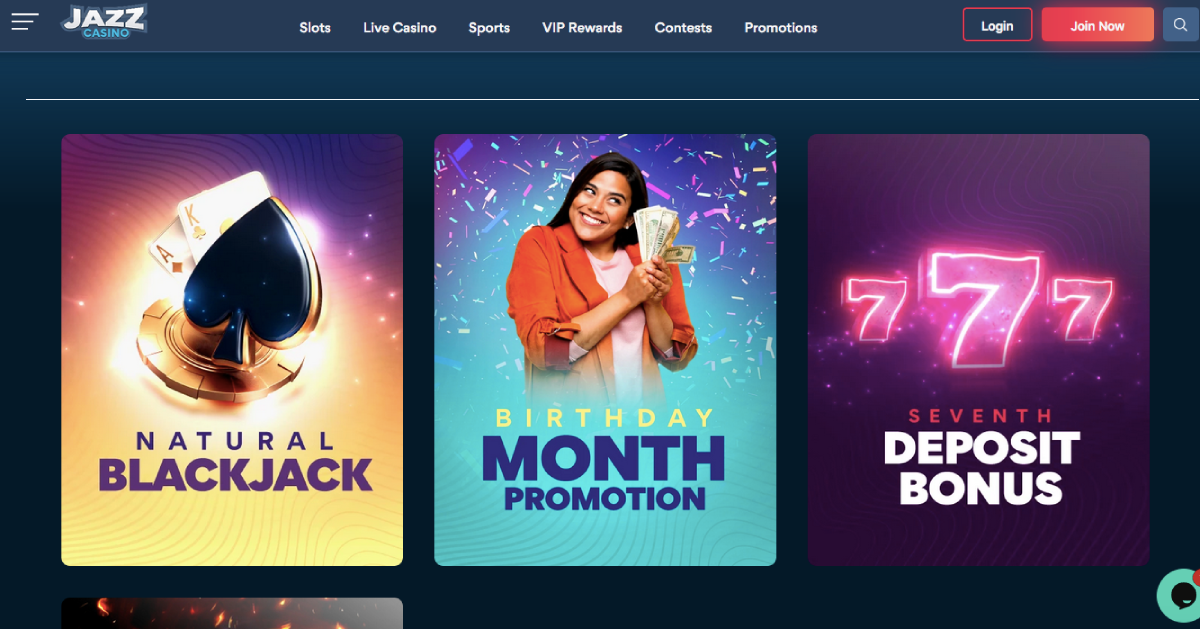Open the Live Casino section
The width and height of the screenshot is (1200, 629).
pyautogui.click(x=400, y=27)
